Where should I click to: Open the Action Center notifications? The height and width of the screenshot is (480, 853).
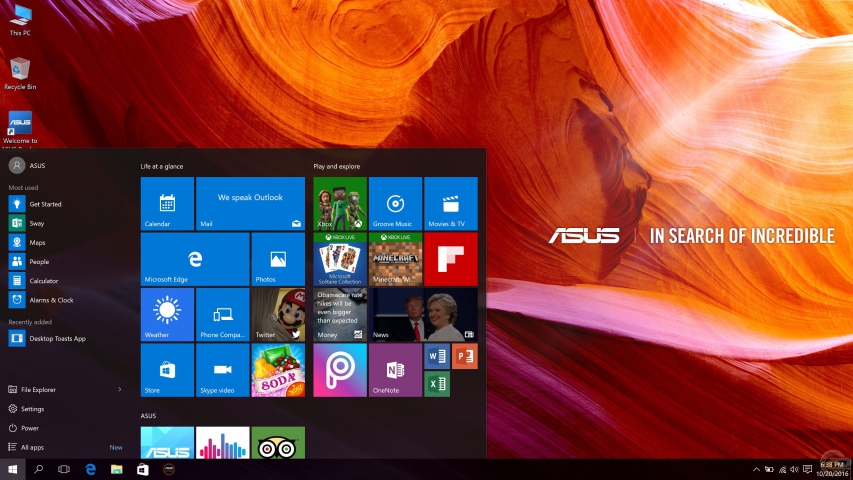[808, 470]
